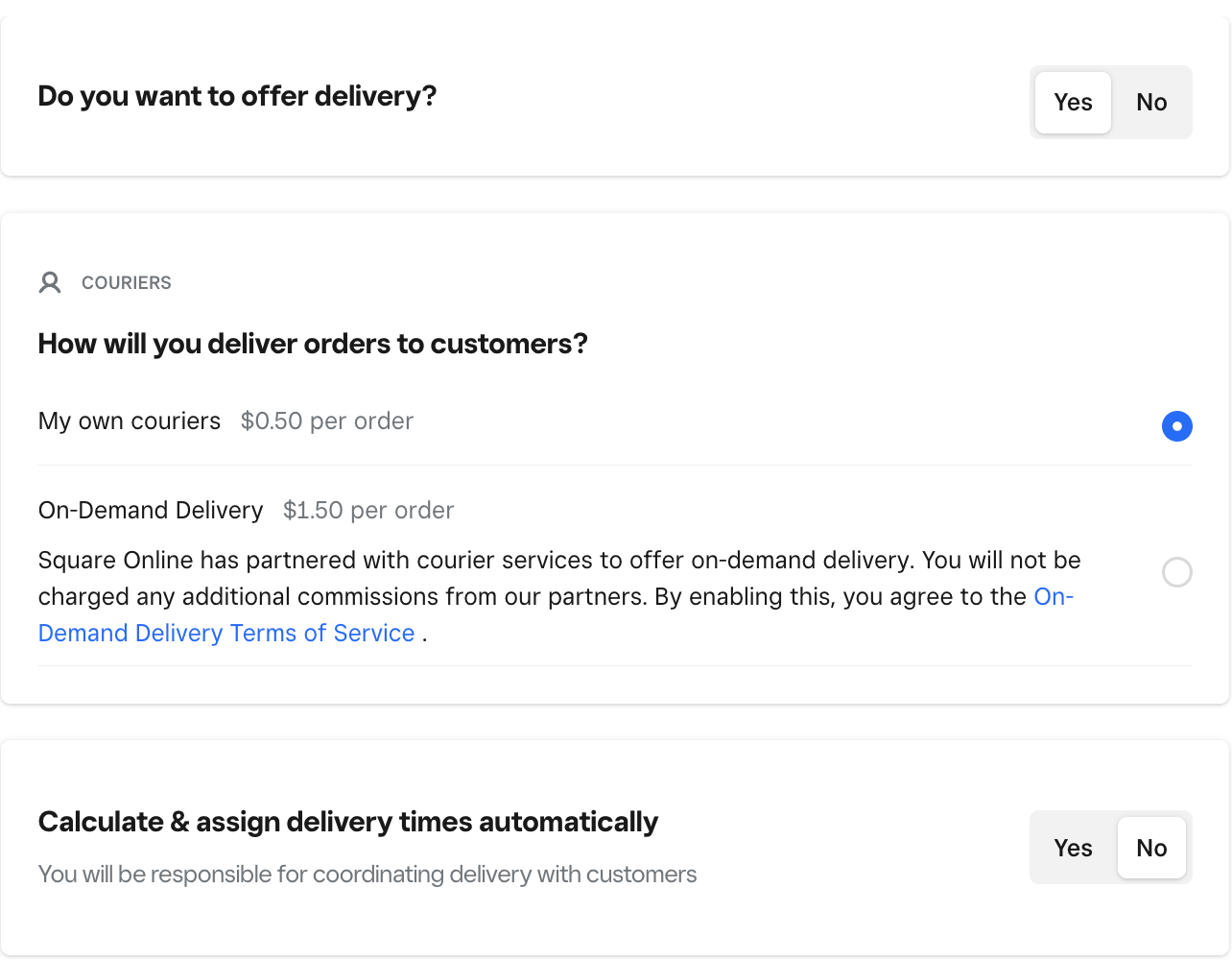Viewport: 1232px width, 960px height.
Task: Click the Do you want to offer delivery heading
Action: pyautogui.click(x=237, y=96)
